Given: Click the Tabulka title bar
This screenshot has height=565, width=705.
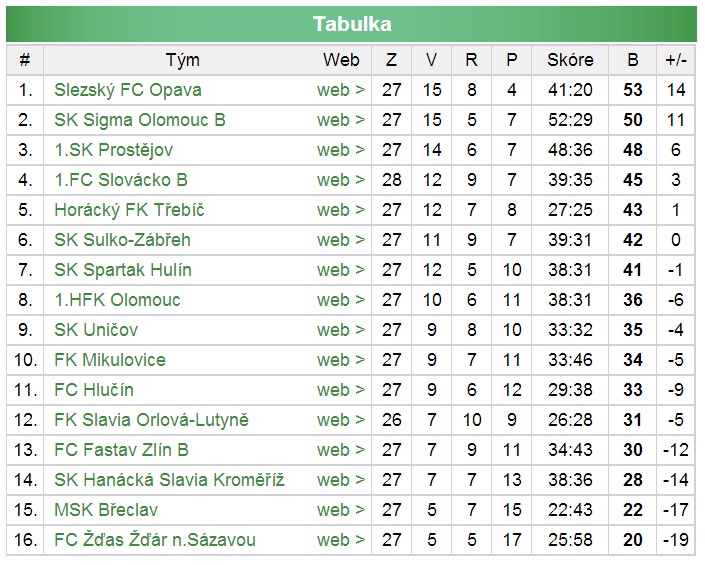Looking at the screenshot, I should click(352, 24).
